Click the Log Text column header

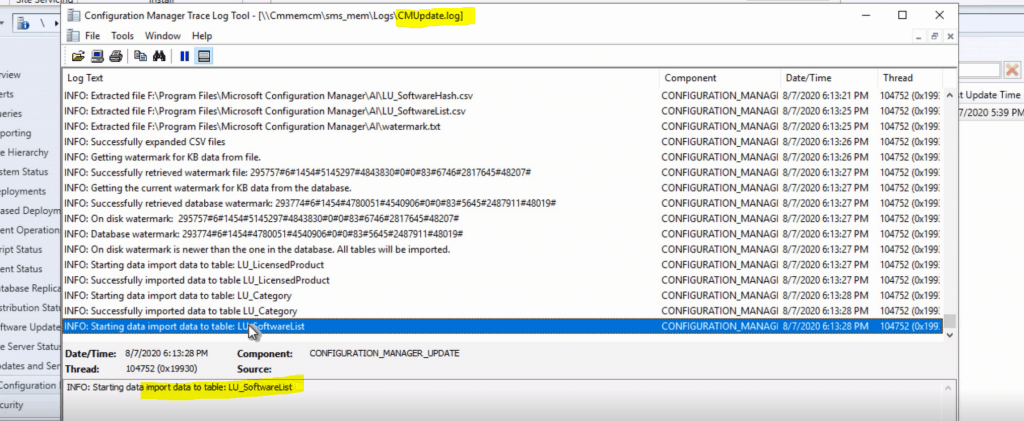point(360,78)
